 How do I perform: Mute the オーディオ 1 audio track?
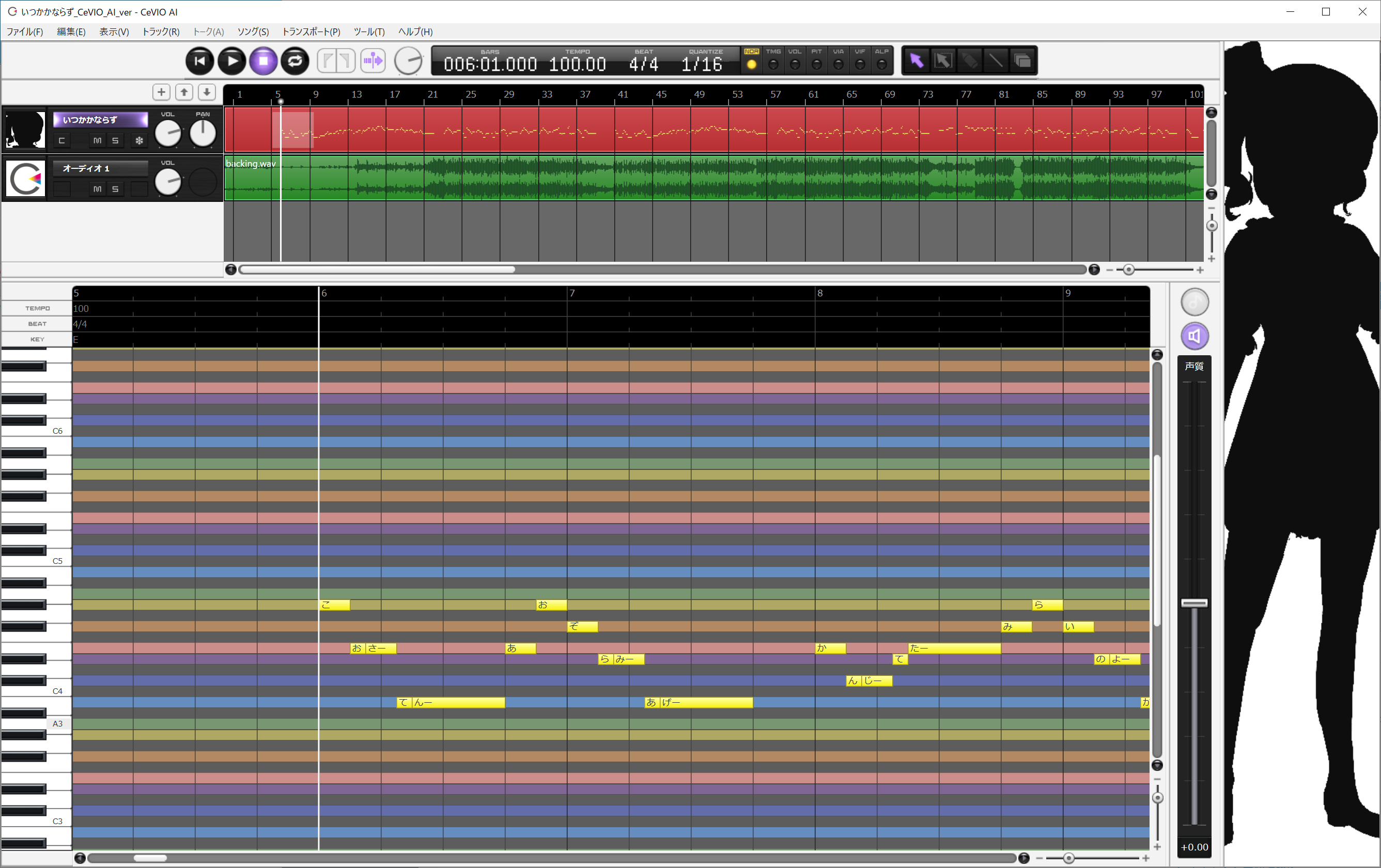coord(98,189)
